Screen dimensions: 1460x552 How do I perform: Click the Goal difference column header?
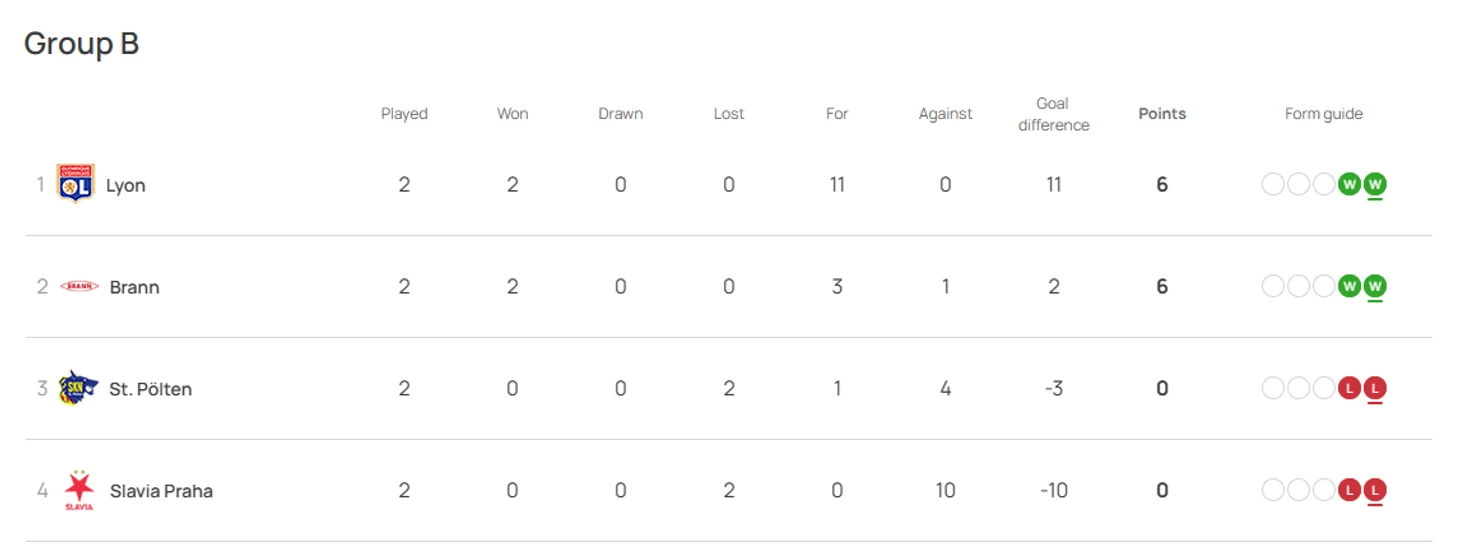point(1053,114)
